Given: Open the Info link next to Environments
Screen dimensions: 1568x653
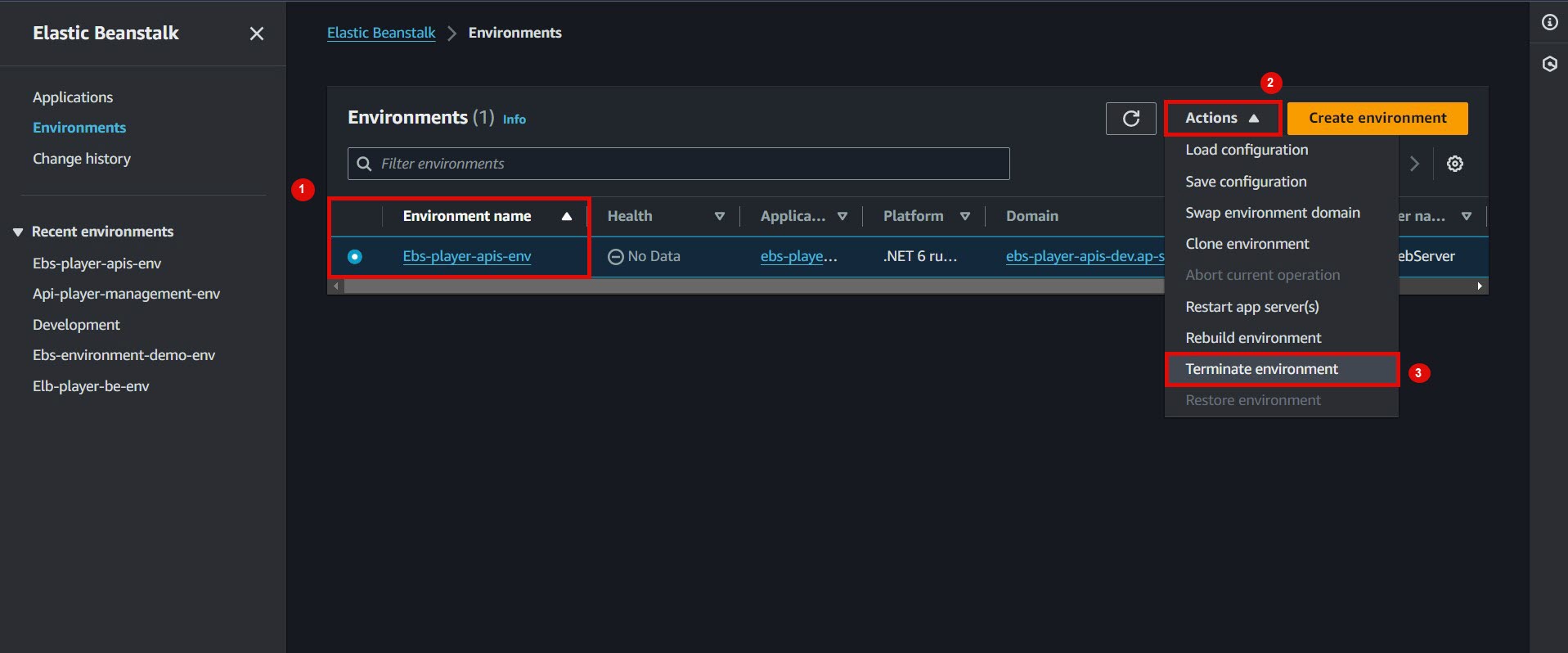Looking at the screenshot, I should pos(514,119).
